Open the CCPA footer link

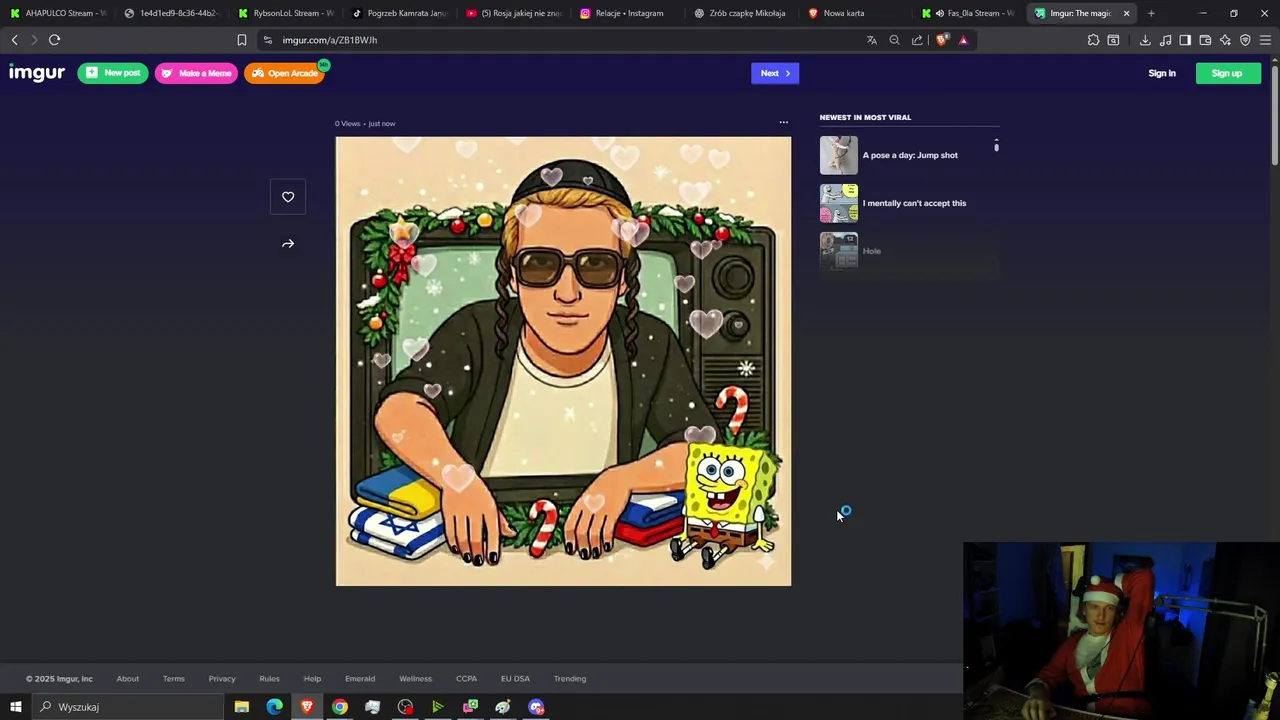pos(466,679)
